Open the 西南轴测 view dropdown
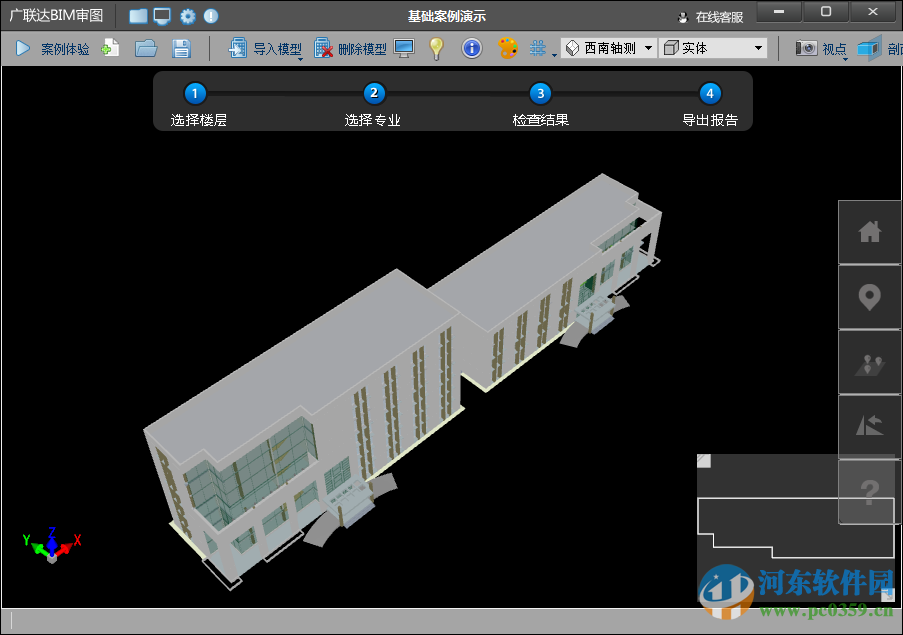Screen dimensions: 903x635 tap(647, 47)
